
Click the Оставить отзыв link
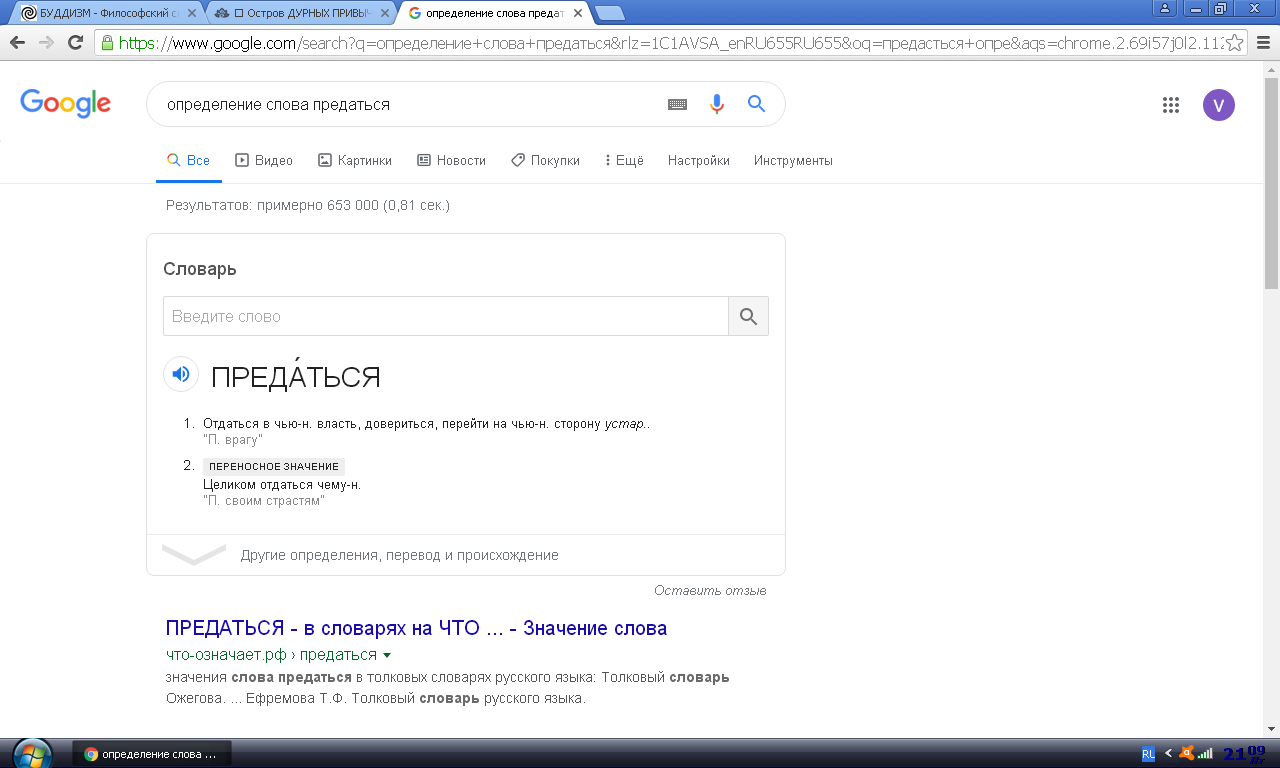[x=710, y=590]
